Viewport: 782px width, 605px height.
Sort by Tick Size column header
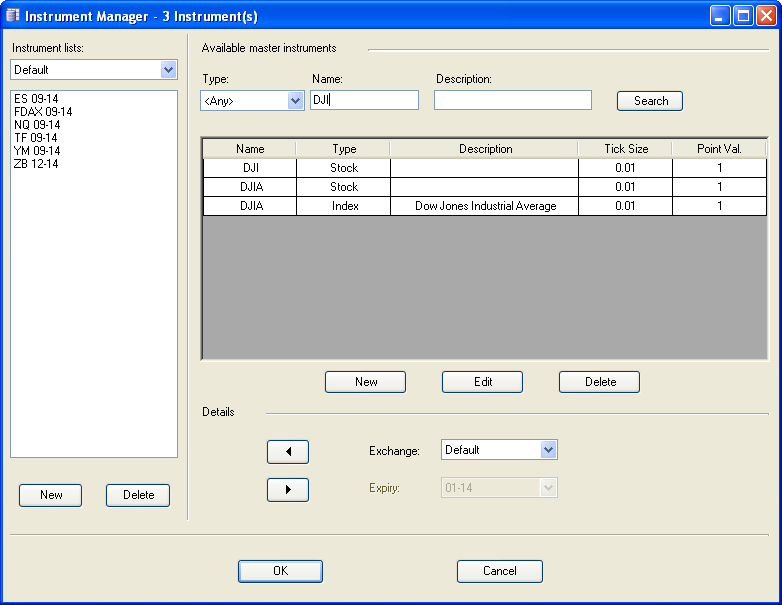click(x=625, y=149)
